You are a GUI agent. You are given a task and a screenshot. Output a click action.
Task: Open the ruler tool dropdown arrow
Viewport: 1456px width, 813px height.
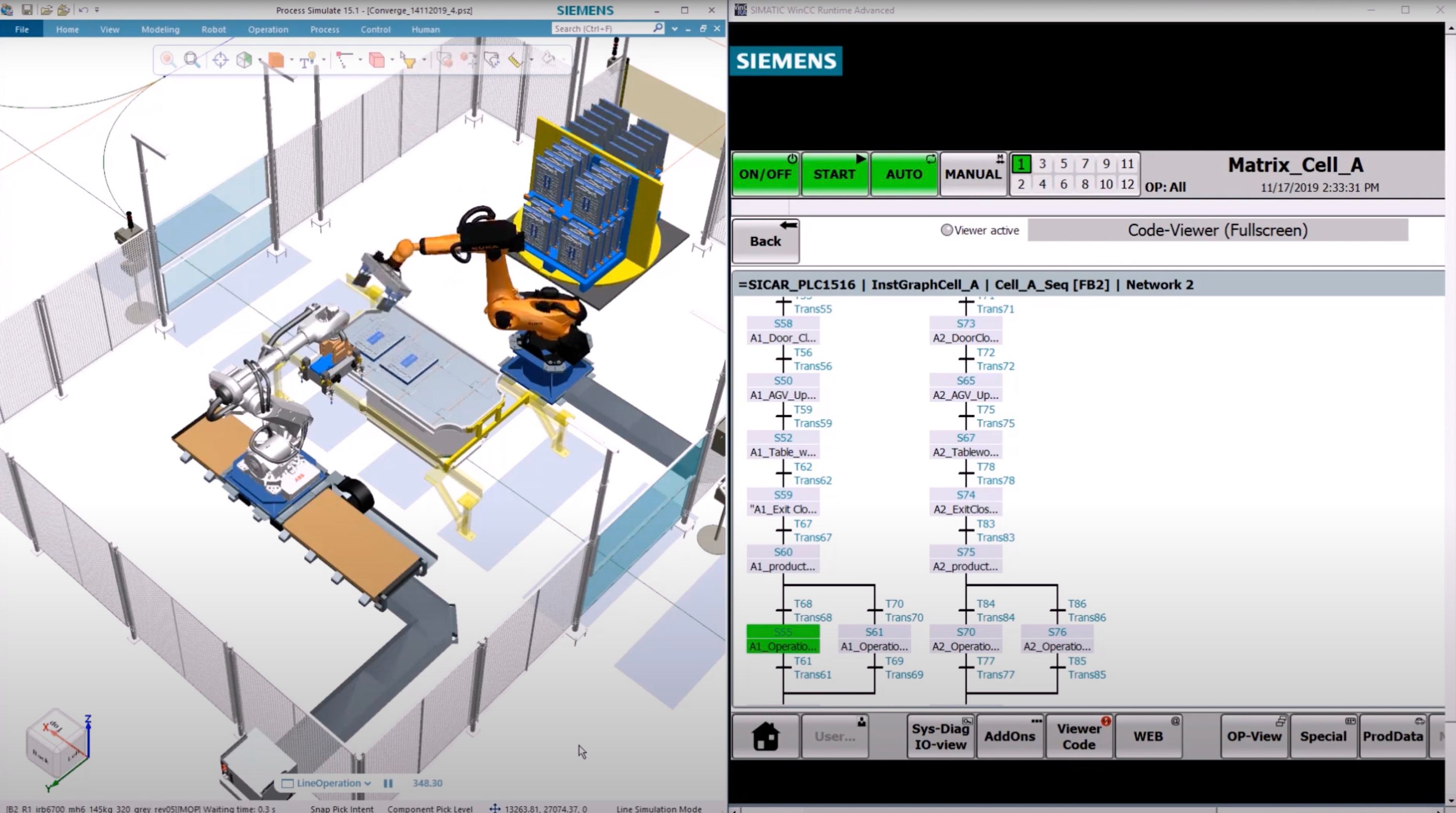pyautogui.click(x=531, y=59)
